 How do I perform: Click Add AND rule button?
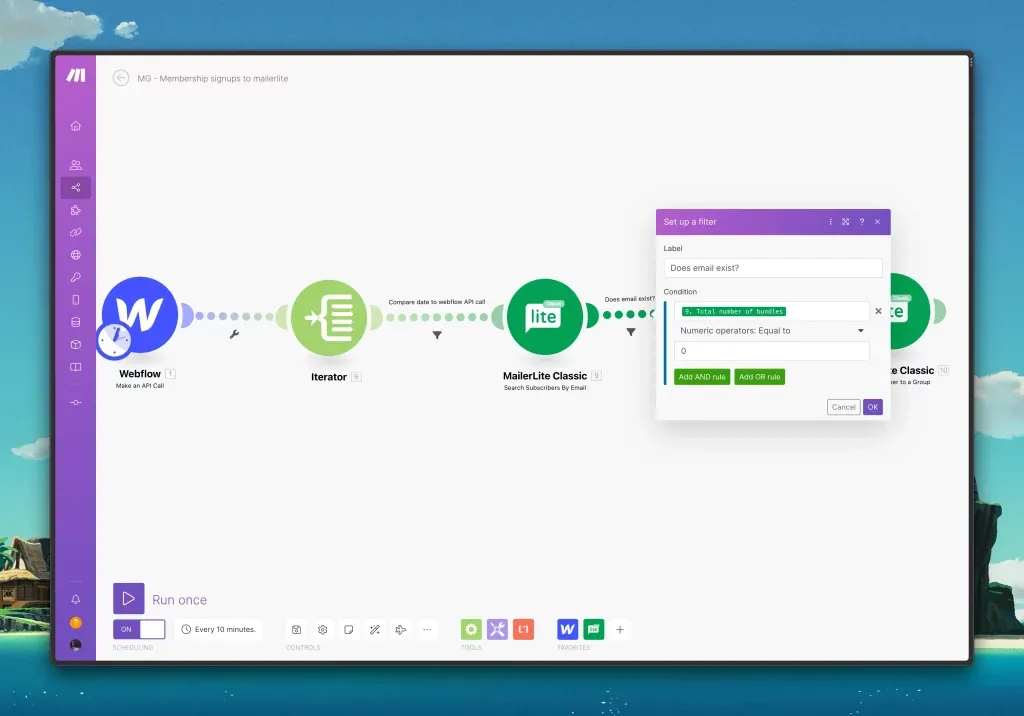click(x=702, y=377)
